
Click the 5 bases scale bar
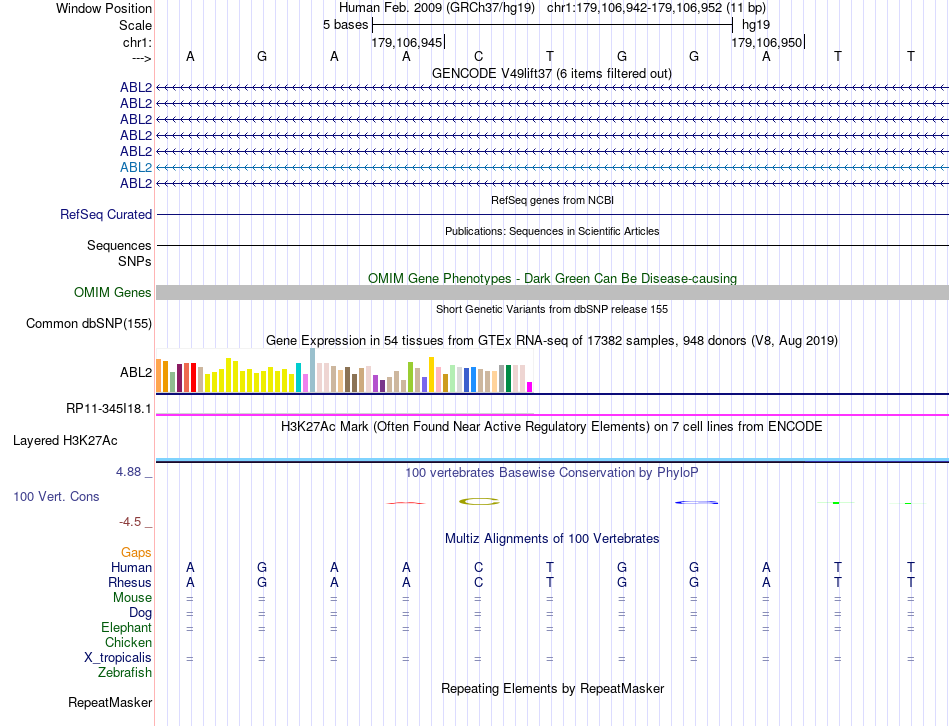coord(552,25)
